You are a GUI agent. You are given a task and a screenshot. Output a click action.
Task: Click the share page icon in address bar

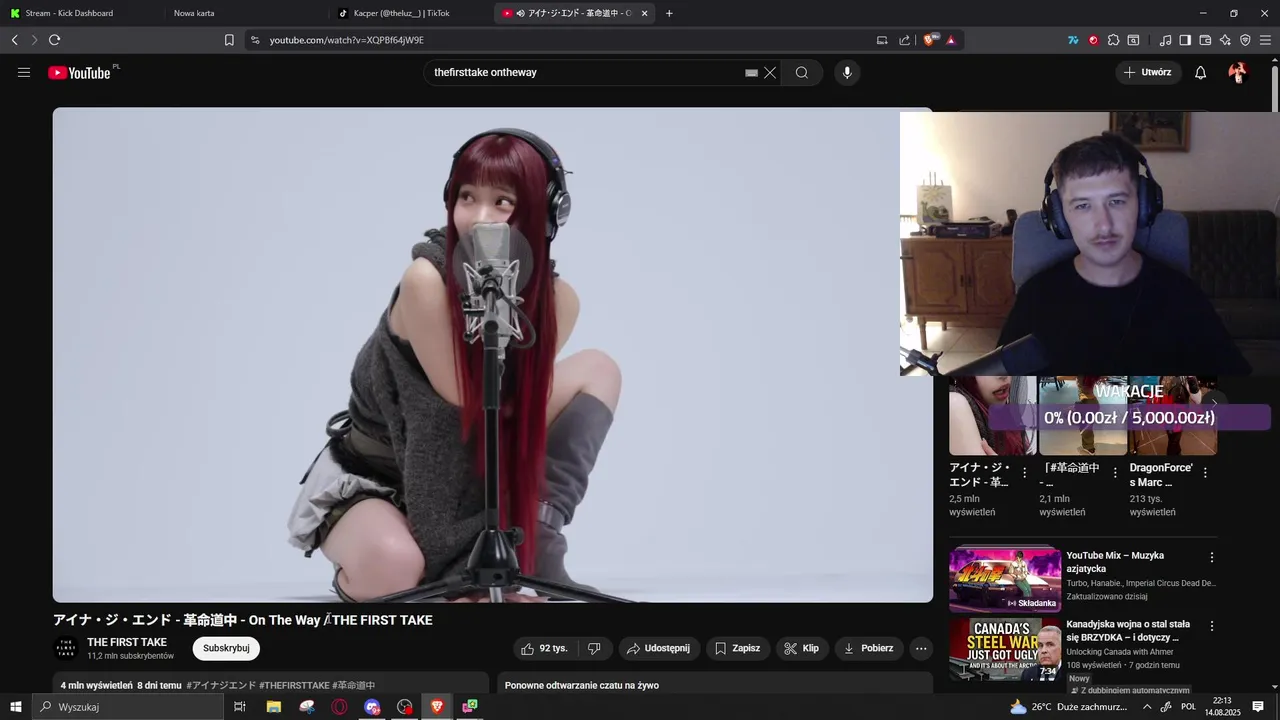click(x=905, y=40)
